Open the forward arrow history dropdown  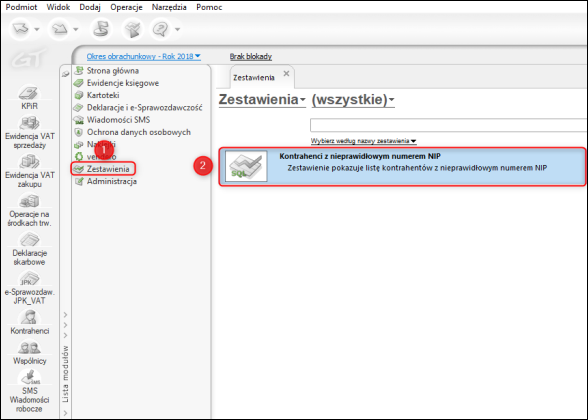pos(76,29)
